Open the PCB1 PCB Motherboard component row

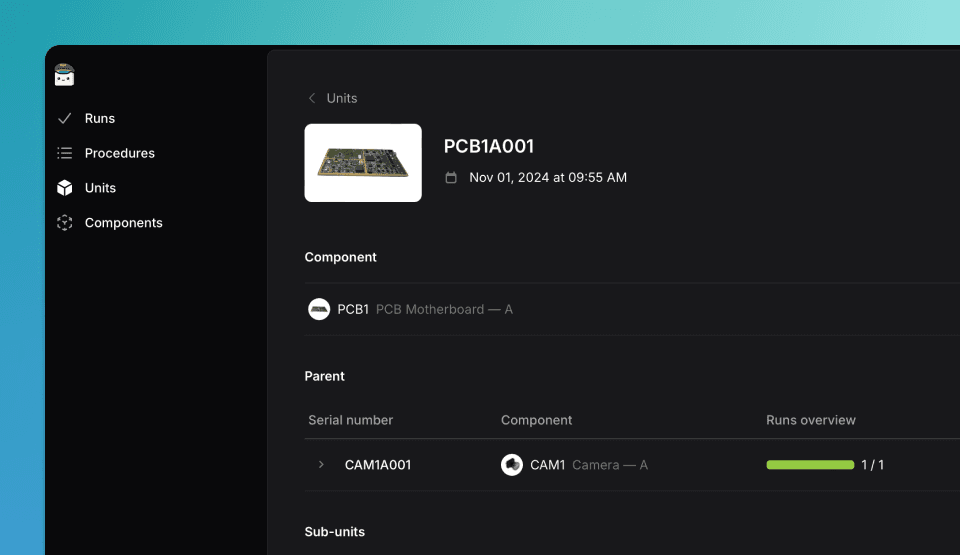tap(632, 309)
